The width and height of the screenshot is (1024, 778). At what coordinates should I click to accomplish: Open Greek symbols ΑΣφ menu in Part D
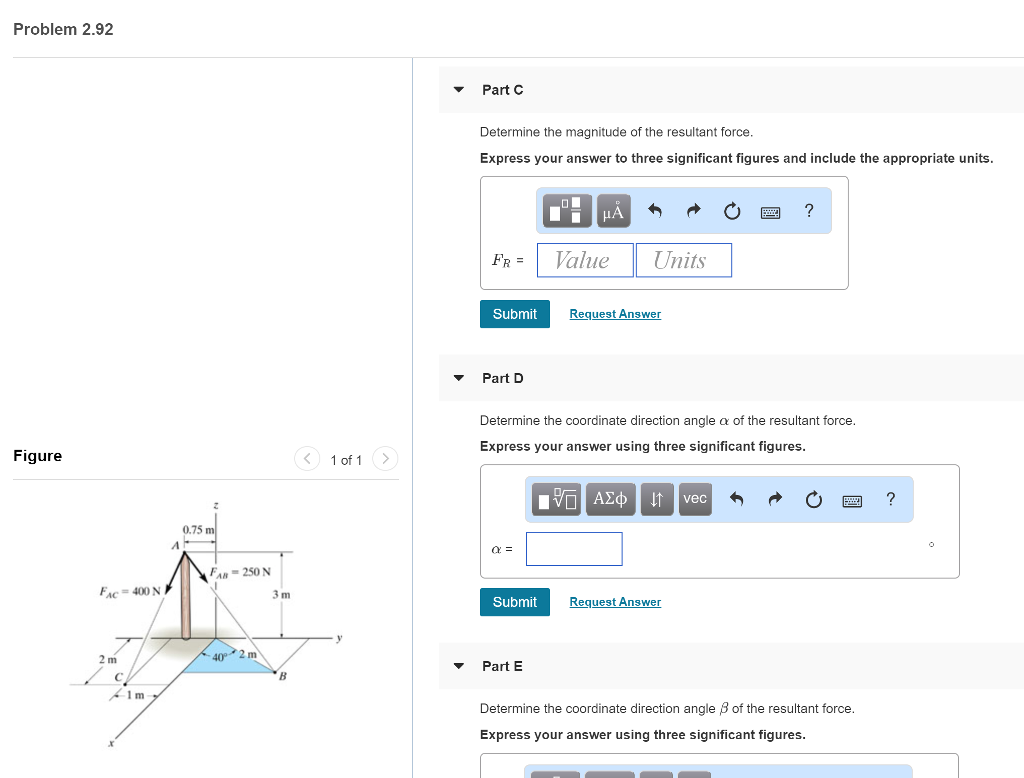point(610,499)
